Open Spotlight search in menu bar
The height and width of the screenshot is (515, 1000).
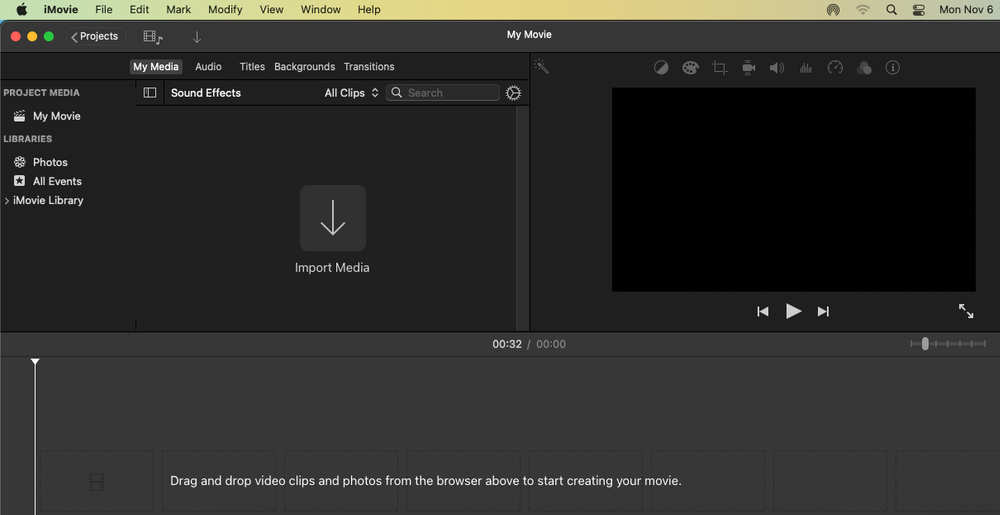[x=892, y=10]
